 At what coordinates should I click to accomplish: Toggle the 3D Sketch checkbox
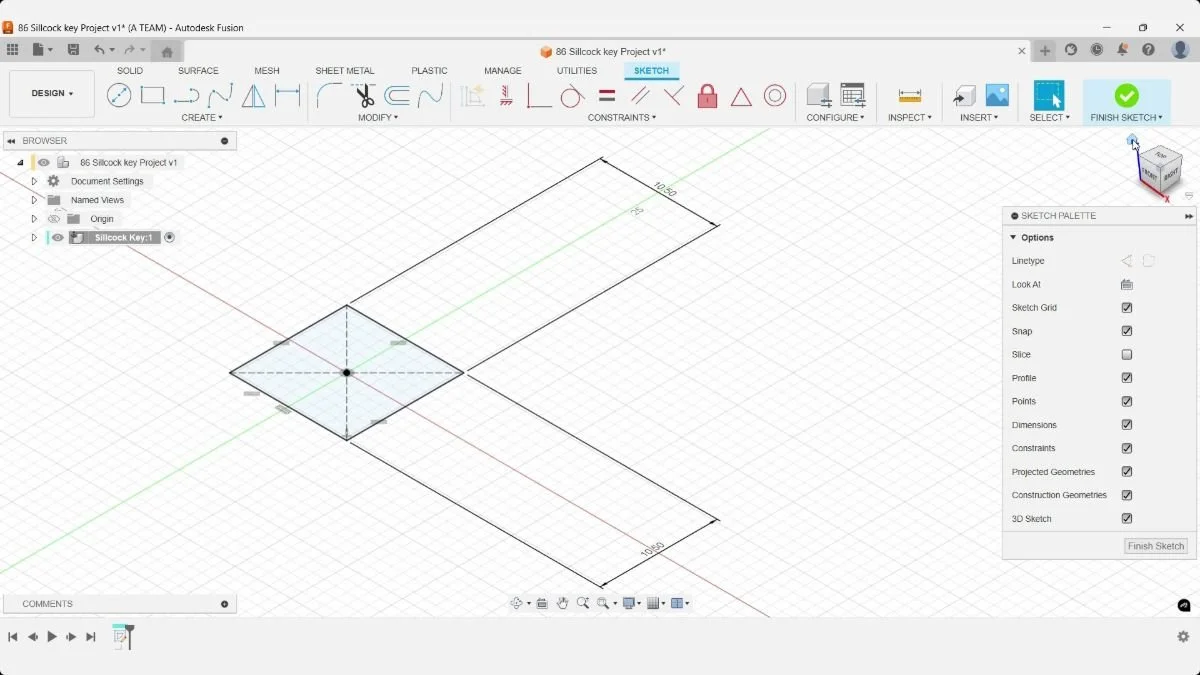coord(1127,519)
